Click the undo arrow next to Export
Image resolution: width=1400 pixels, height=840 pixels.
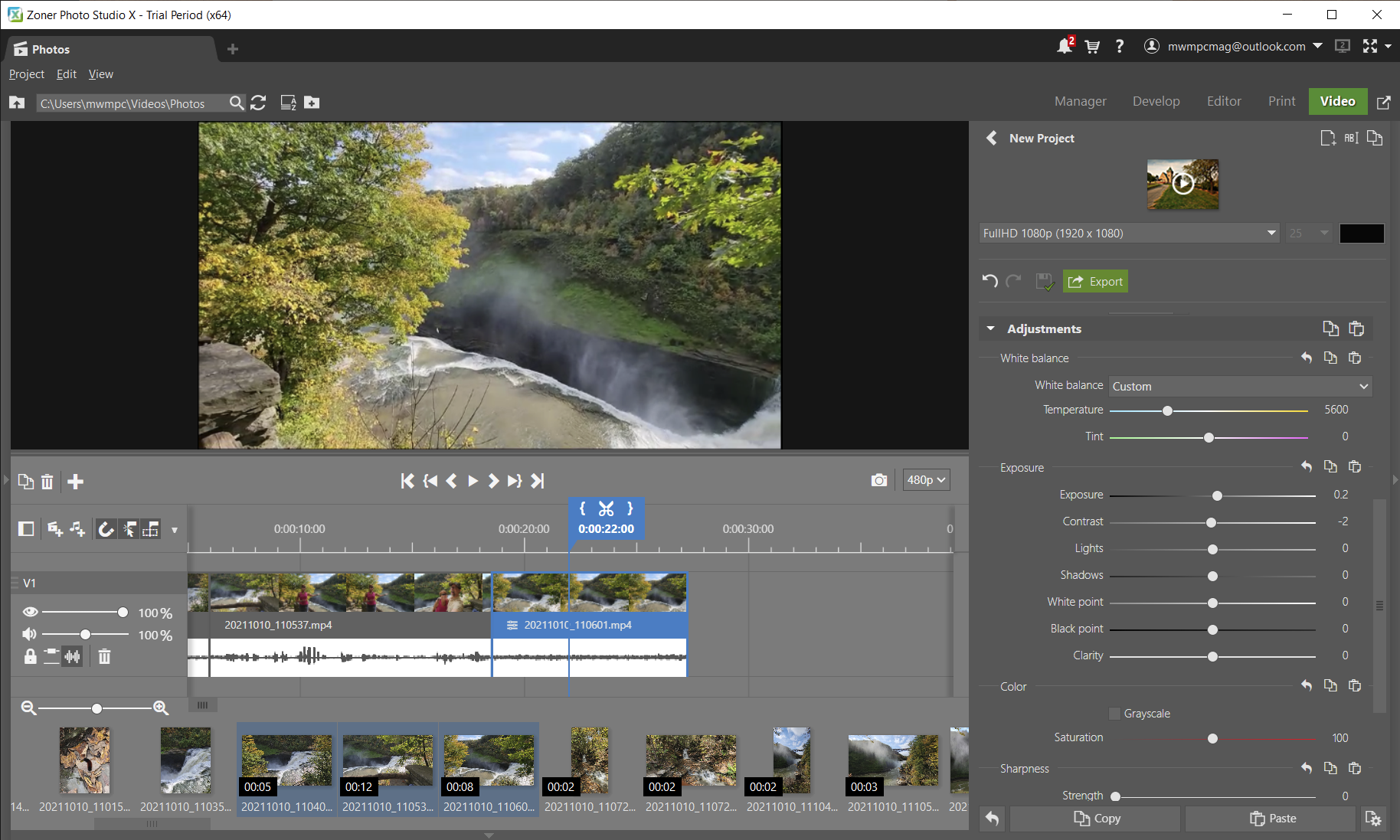pyautogui.click(x=989, y=281)
